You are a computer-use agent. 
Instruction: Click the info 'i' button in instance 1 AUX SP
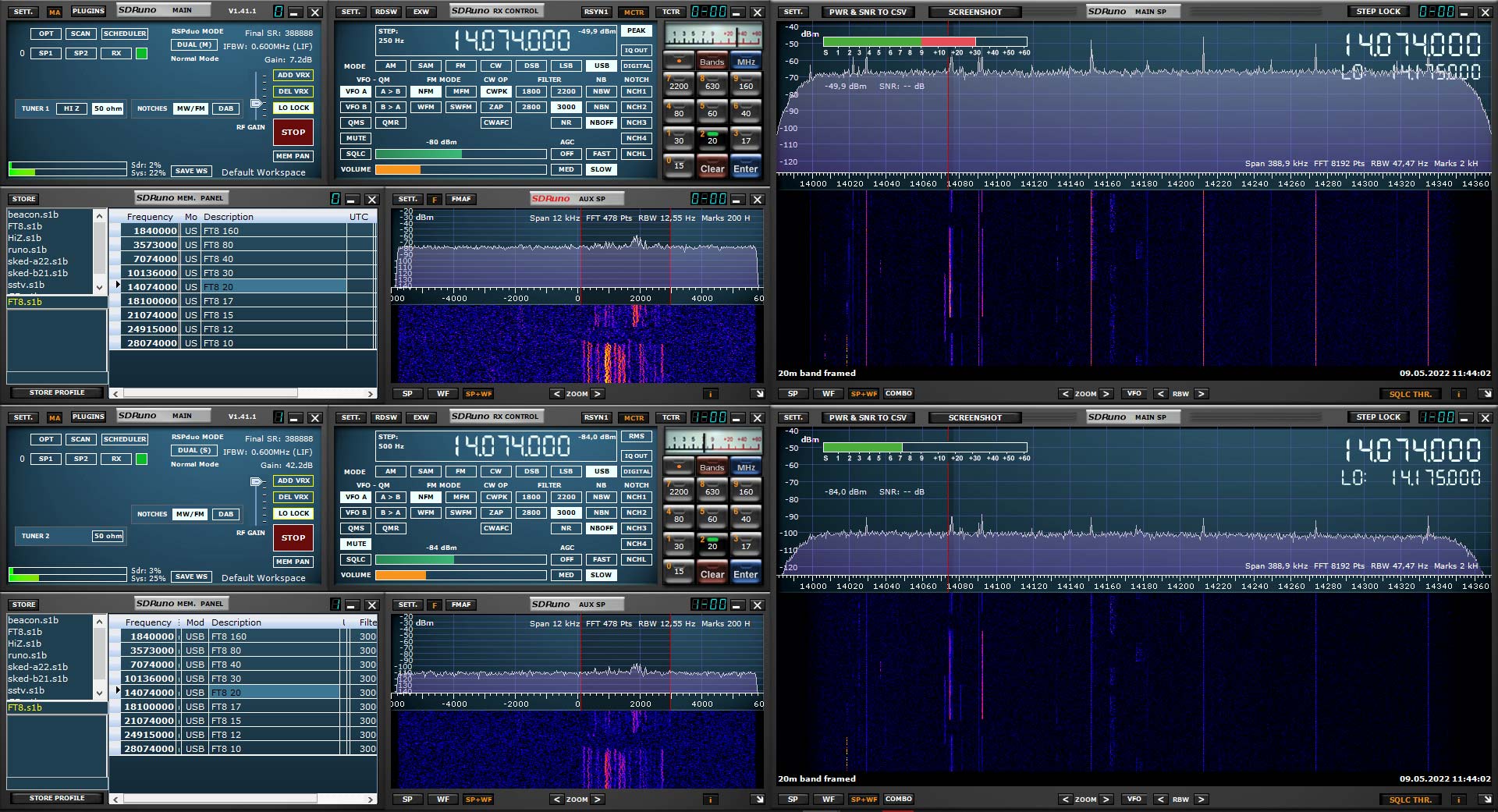[710, 800]
